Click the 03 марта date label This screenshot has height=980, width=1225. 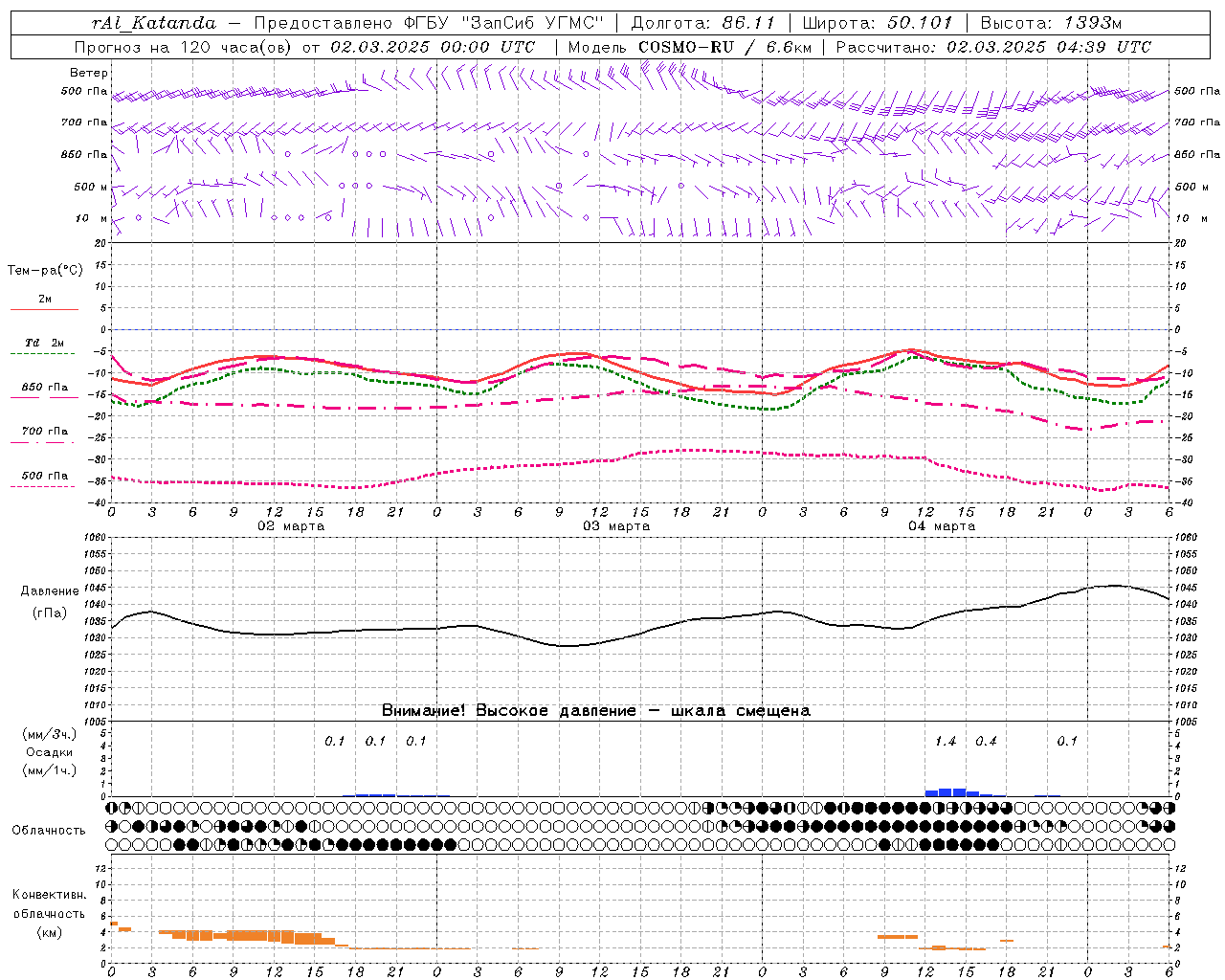click(616, 526)
